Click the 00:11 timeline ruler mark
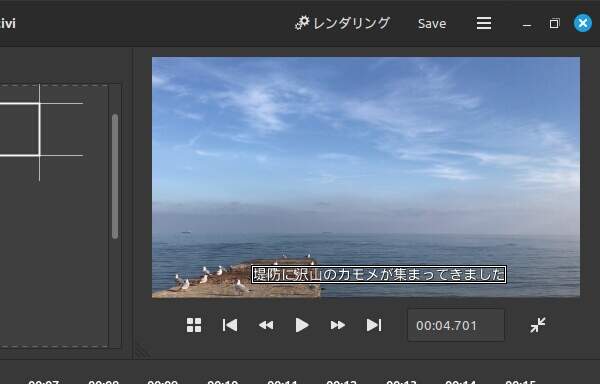 [282, 382]
